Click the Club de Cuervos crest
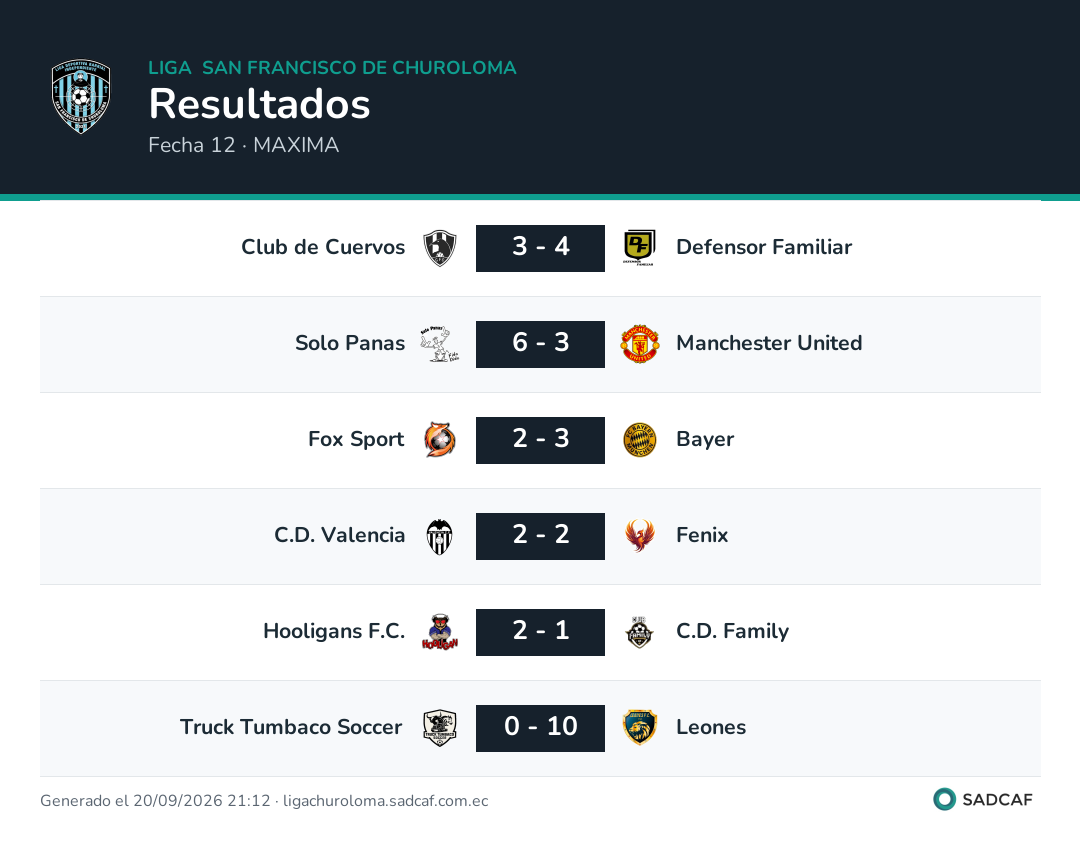Viewport: 1080px width, 852px height. point(439,248)
